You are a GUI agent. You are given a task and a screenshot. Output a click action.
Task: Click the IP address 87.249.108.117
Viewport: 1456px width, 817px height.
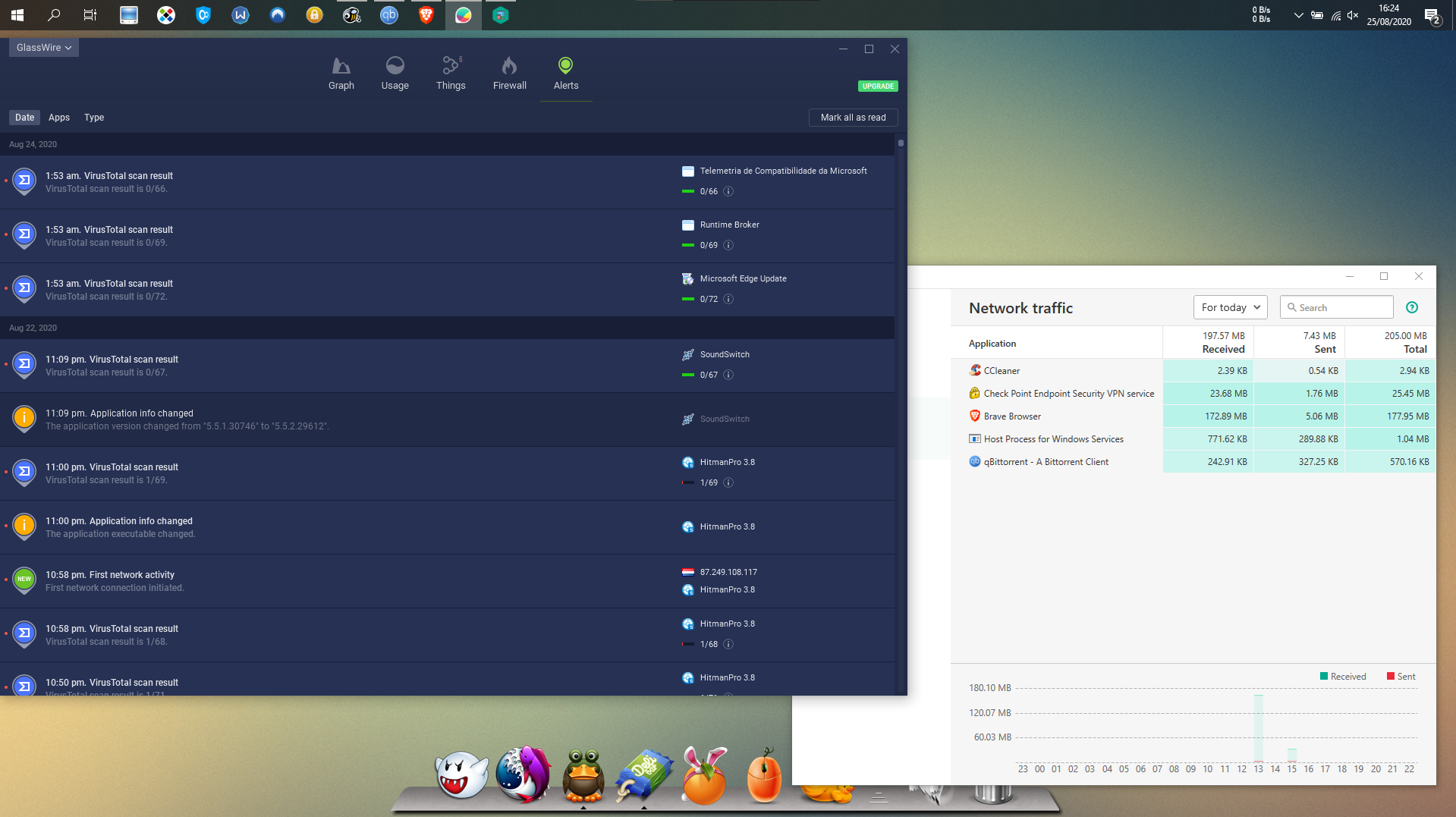pos(728,572)
